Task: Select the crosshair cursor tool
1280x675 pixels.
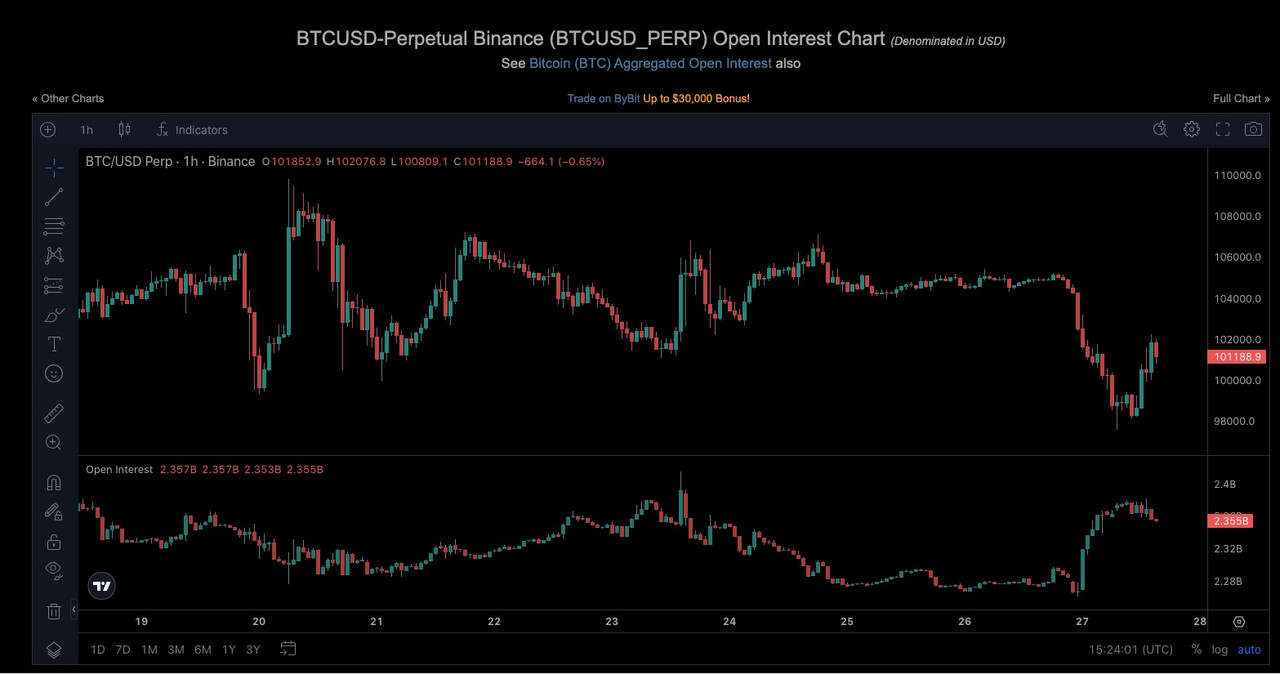Action: [x=54, y=167]
